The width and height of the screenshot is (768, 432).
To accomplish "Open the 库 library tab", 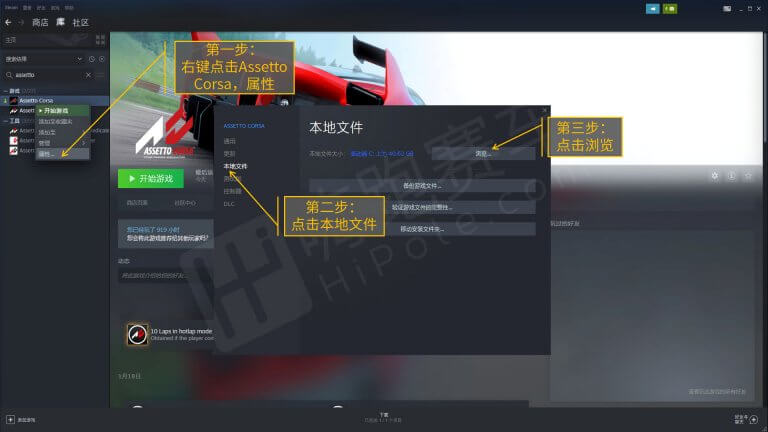I will coord(60,23).
